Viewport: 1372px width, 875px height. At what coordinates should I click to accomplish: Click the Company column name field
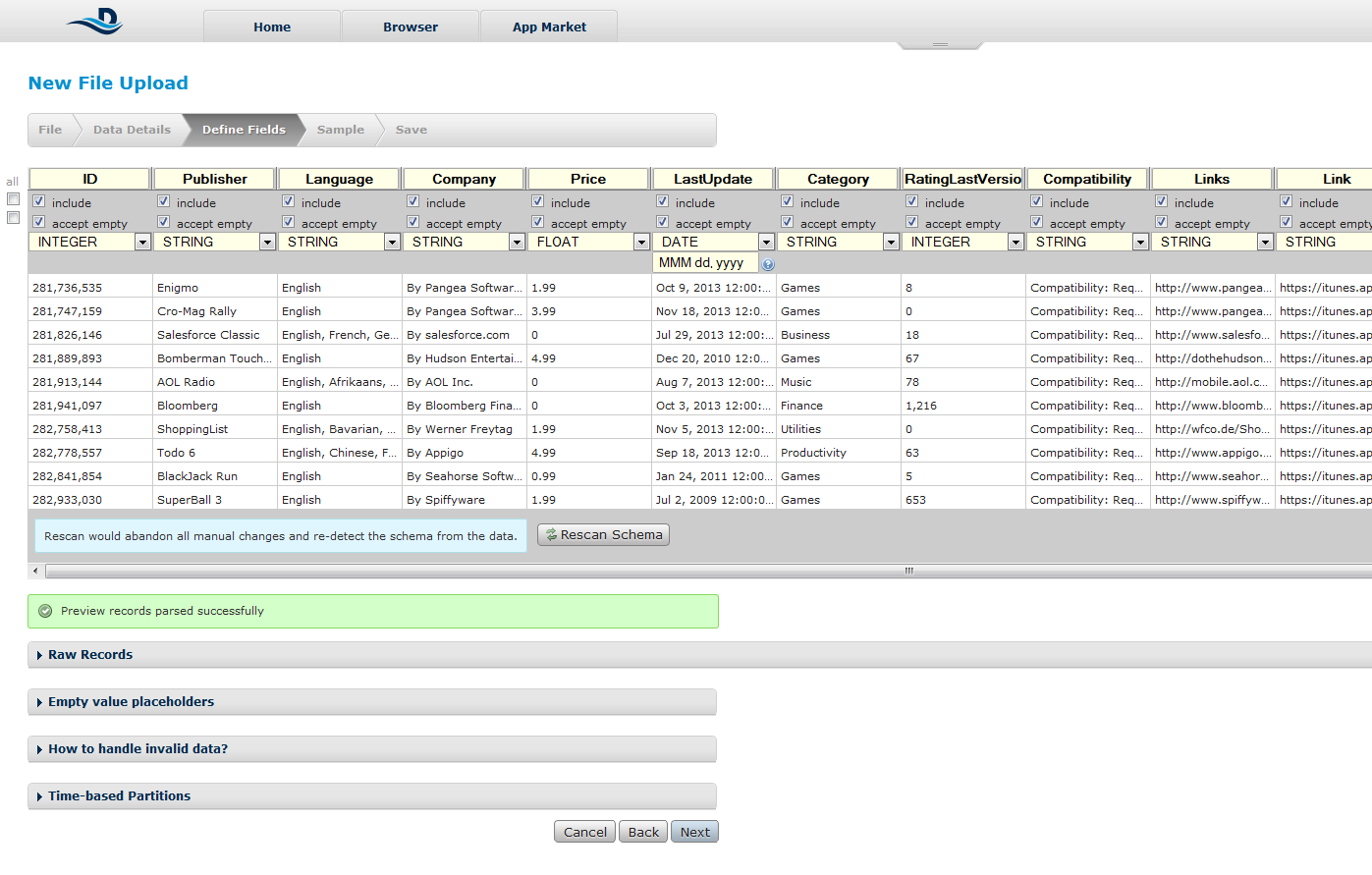point(465,179)
